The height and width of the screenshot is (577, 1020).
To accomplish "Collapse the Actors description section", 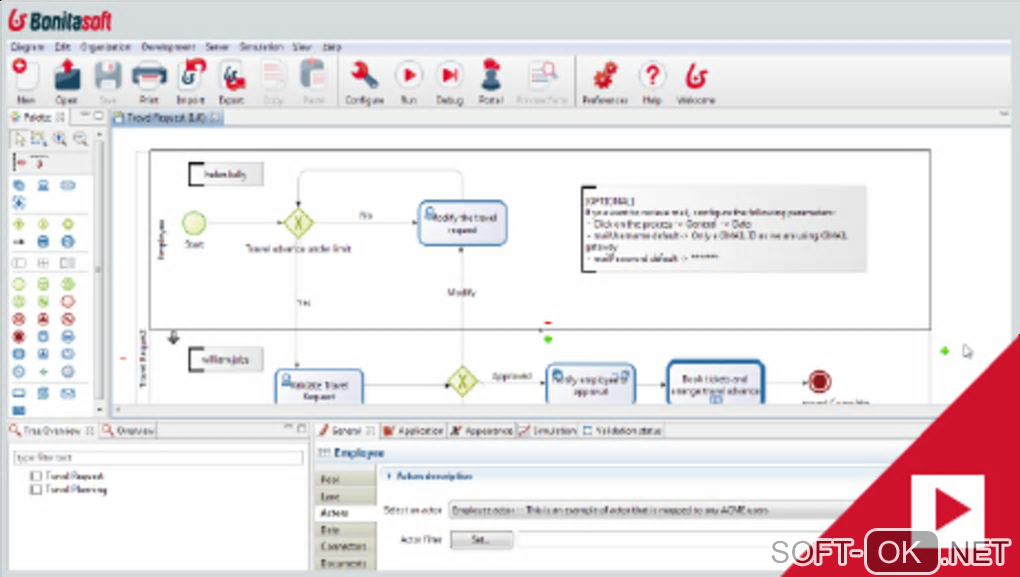I will (390, 476).
